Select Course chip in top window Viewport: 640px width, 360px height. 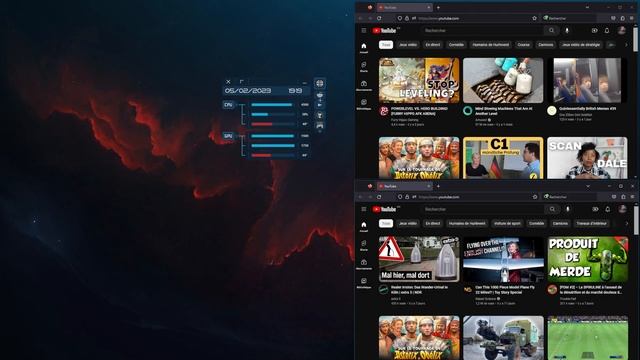(523, 45)
